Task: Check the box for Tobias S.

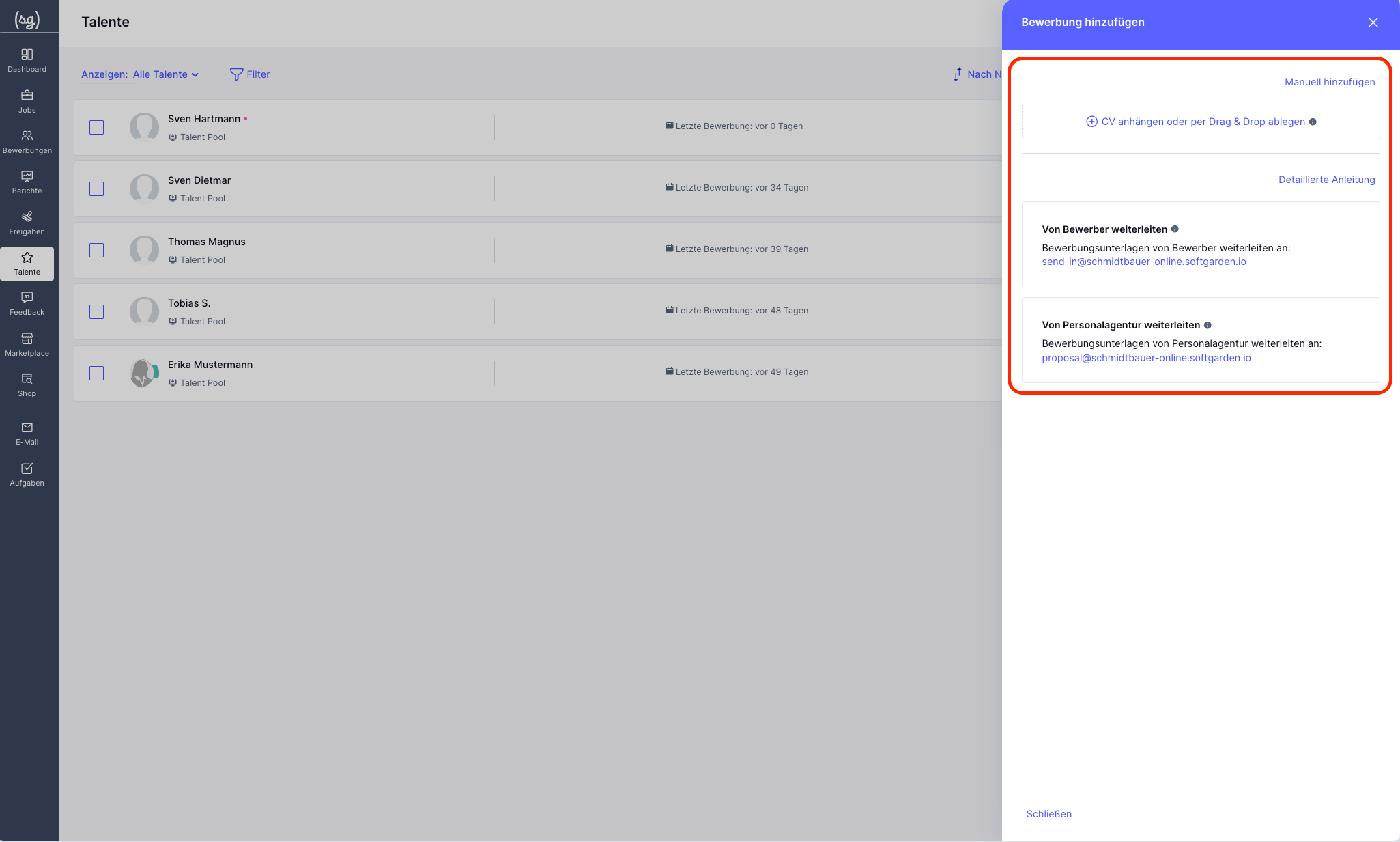Action: (97, 311)
